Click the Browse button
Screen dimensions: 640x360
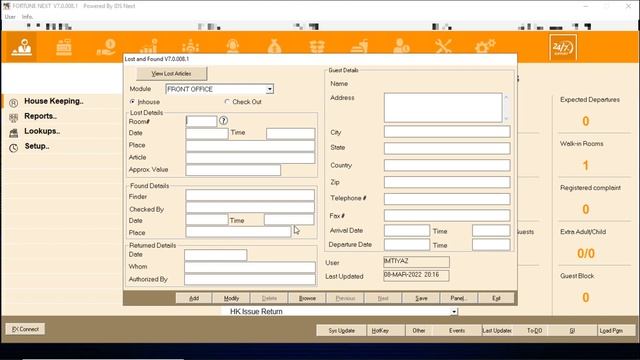coord(307,298)
